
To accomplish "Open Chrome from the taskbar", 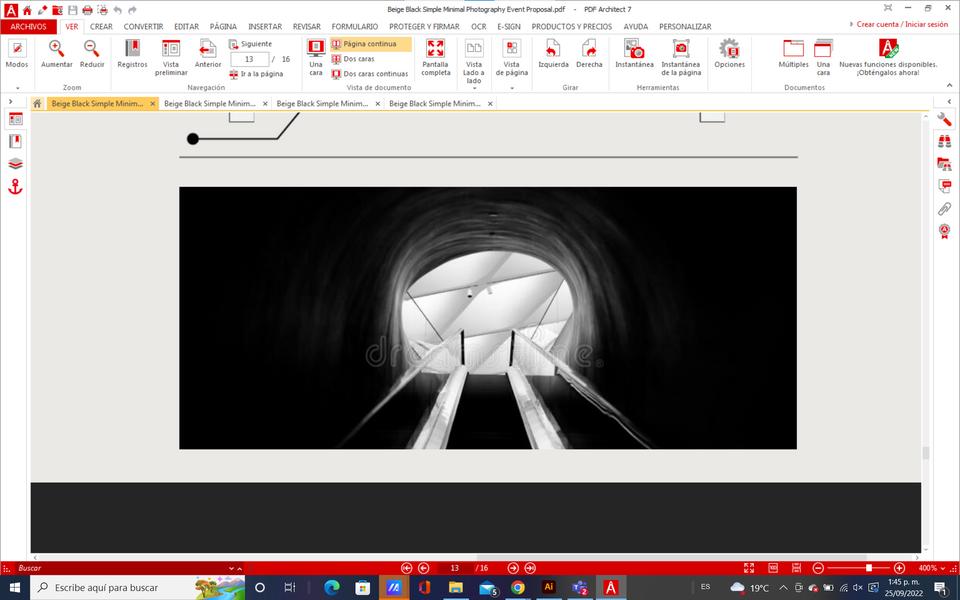I will pos(517,588).
